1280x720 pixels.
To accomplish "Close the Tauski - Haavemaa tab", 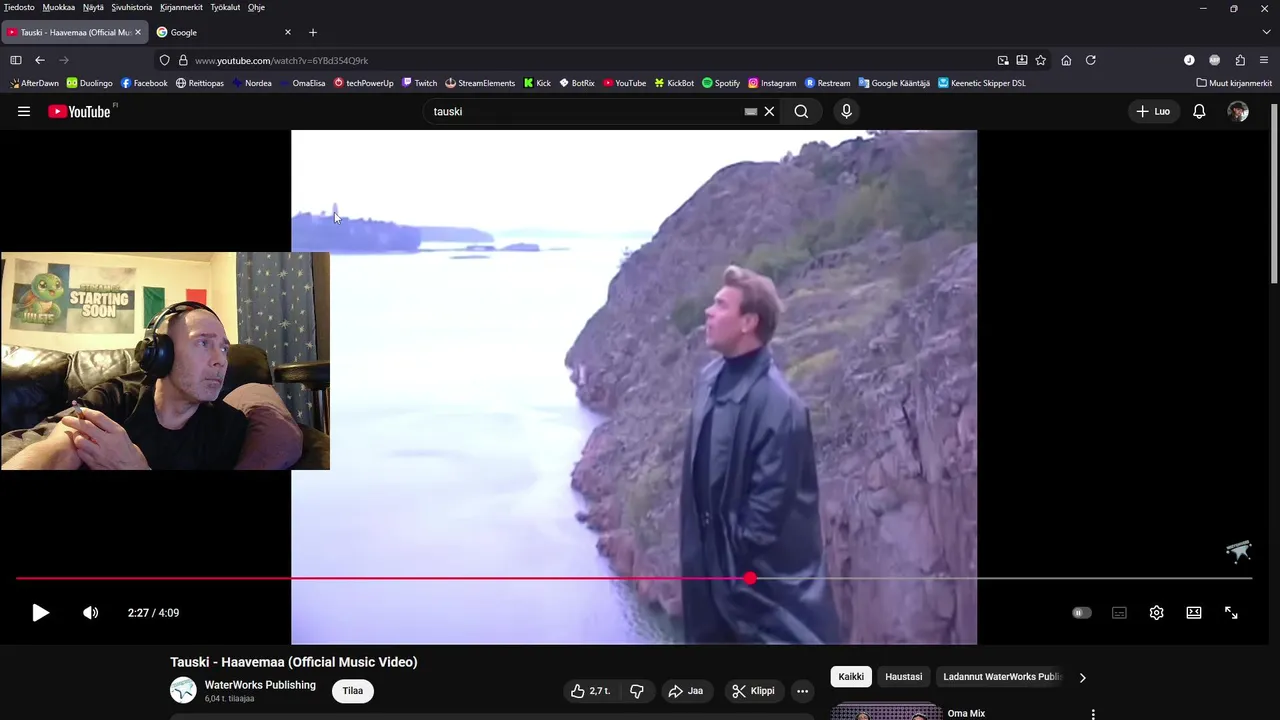I will [138, 32].
